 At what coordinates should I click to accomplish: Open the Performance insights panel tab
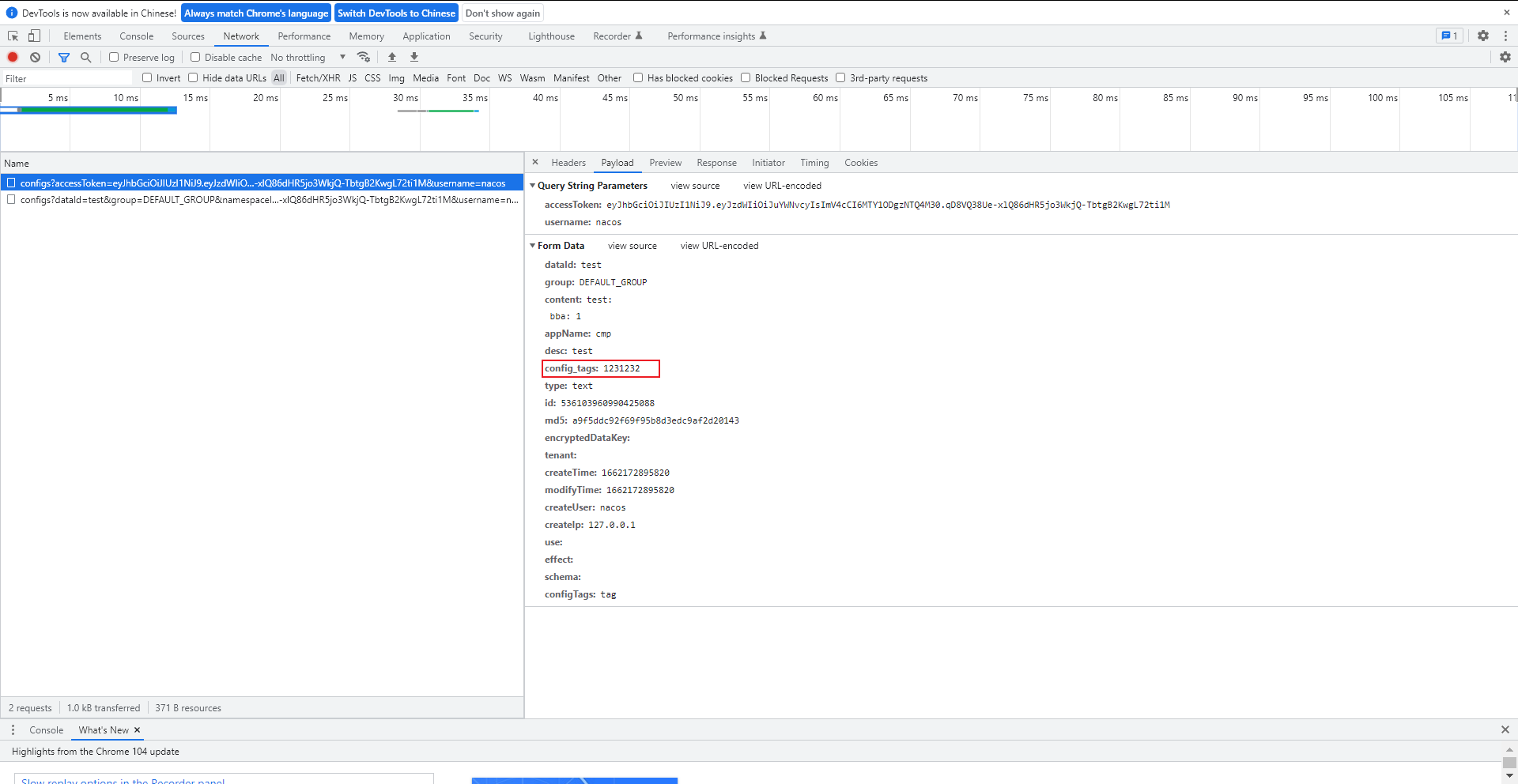pyautogui.click(x=716, y=36)
